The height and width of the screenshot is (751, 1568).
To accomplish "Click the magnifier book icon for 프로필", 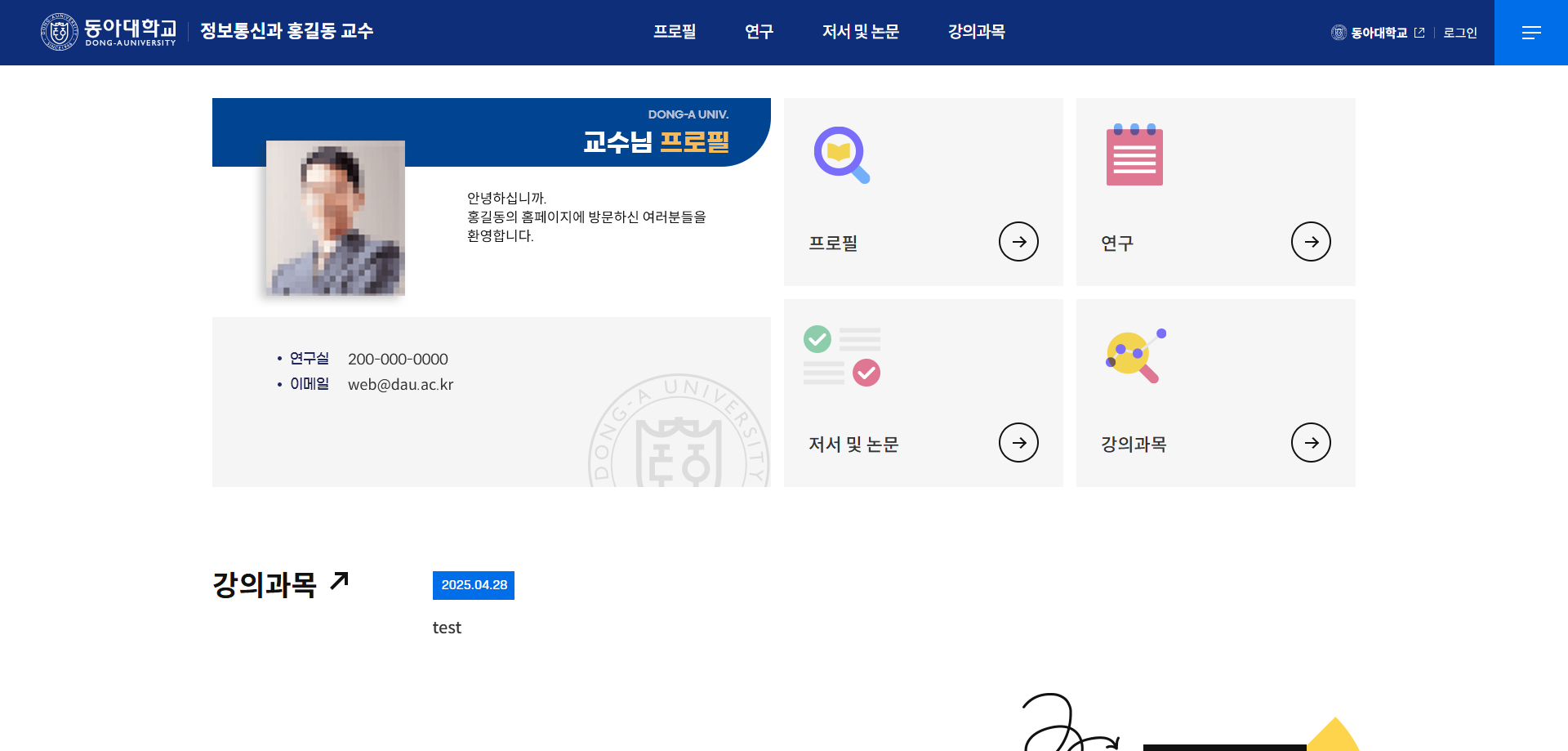I will (x=841, y=154).
